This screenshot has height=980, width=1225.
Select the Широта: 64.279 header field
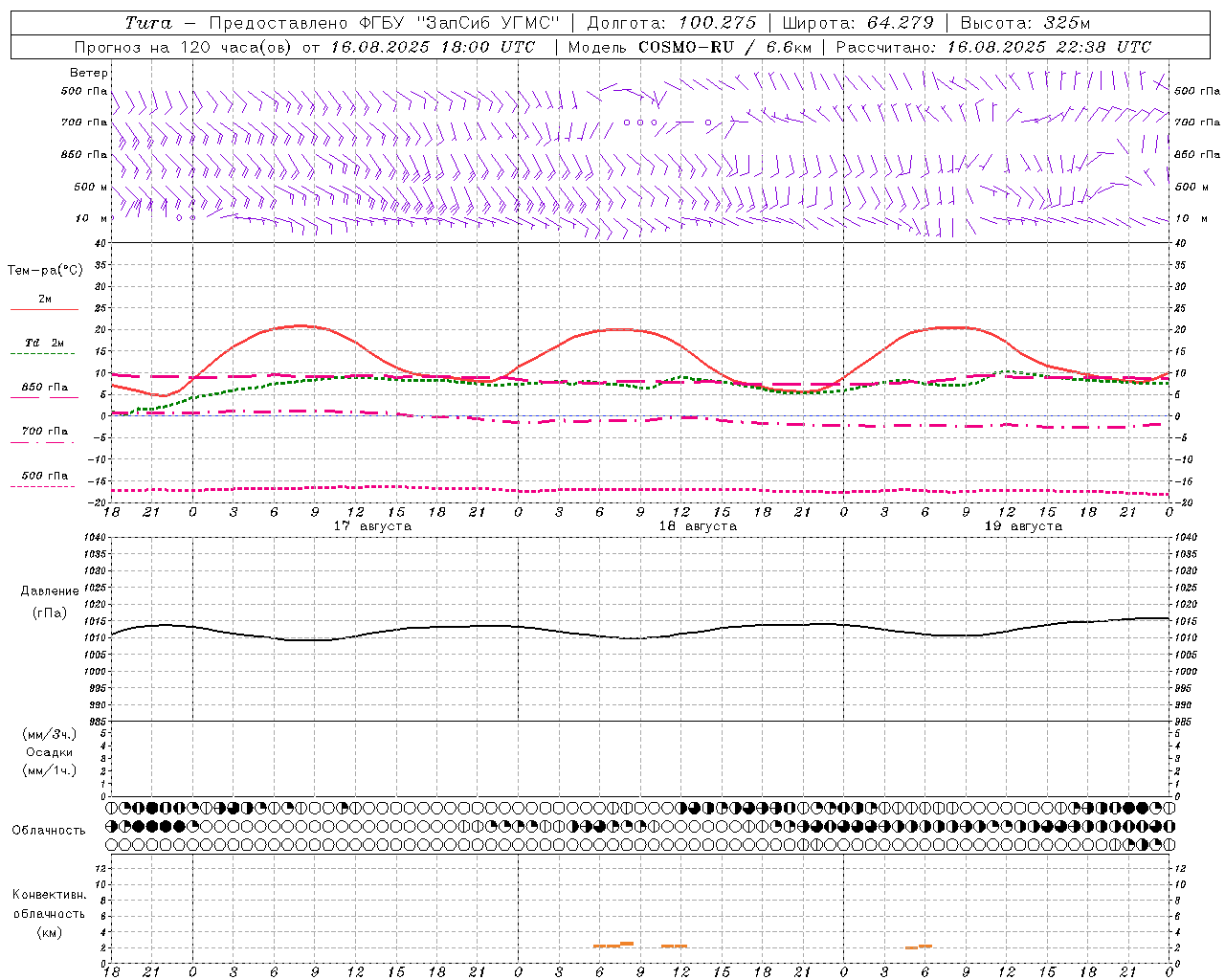pyautogui.click(x=857, y=23)
